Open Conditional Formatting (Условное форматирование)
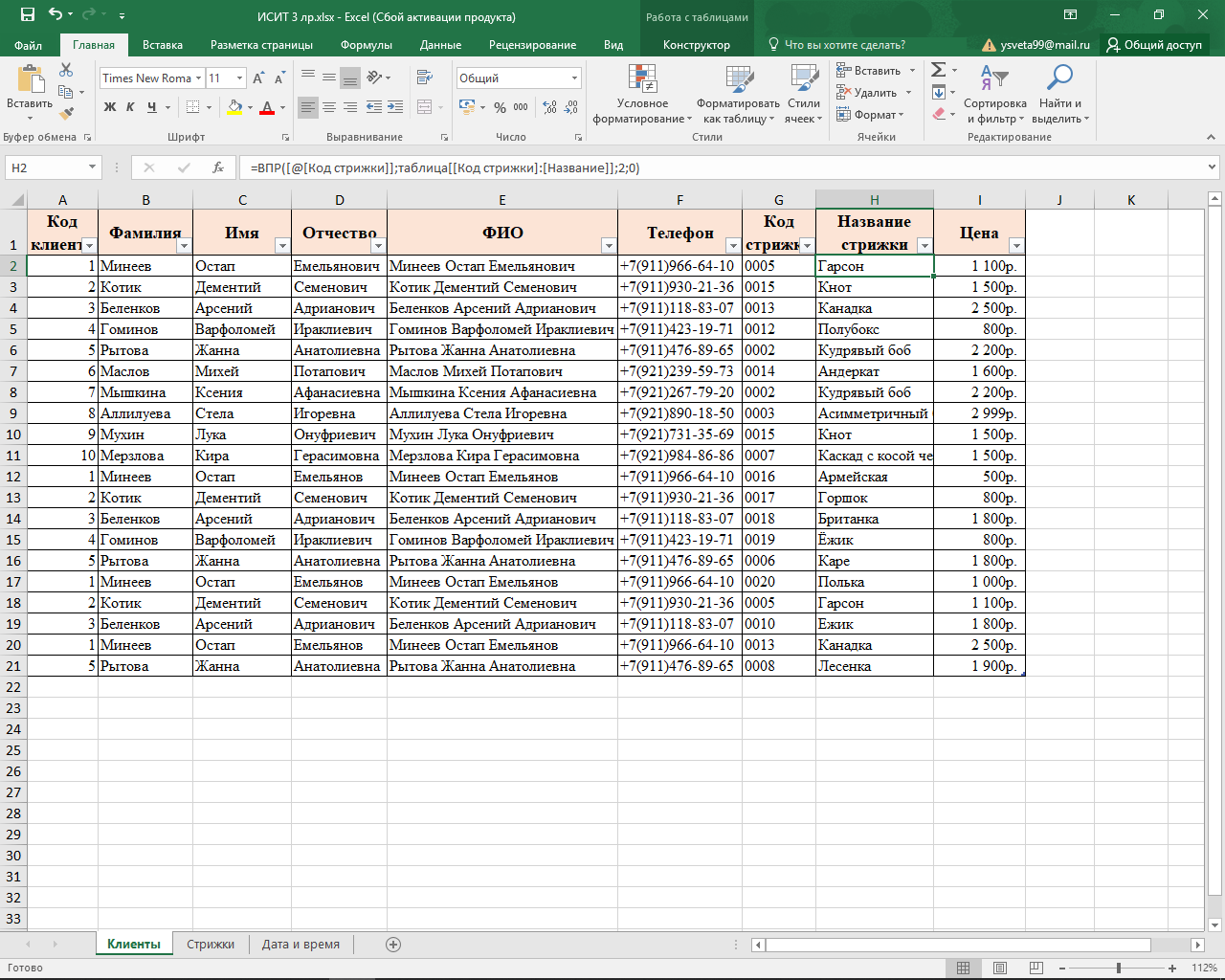Image resolution: width=1225 pixels, height=980 pixels. pos(642,94)
